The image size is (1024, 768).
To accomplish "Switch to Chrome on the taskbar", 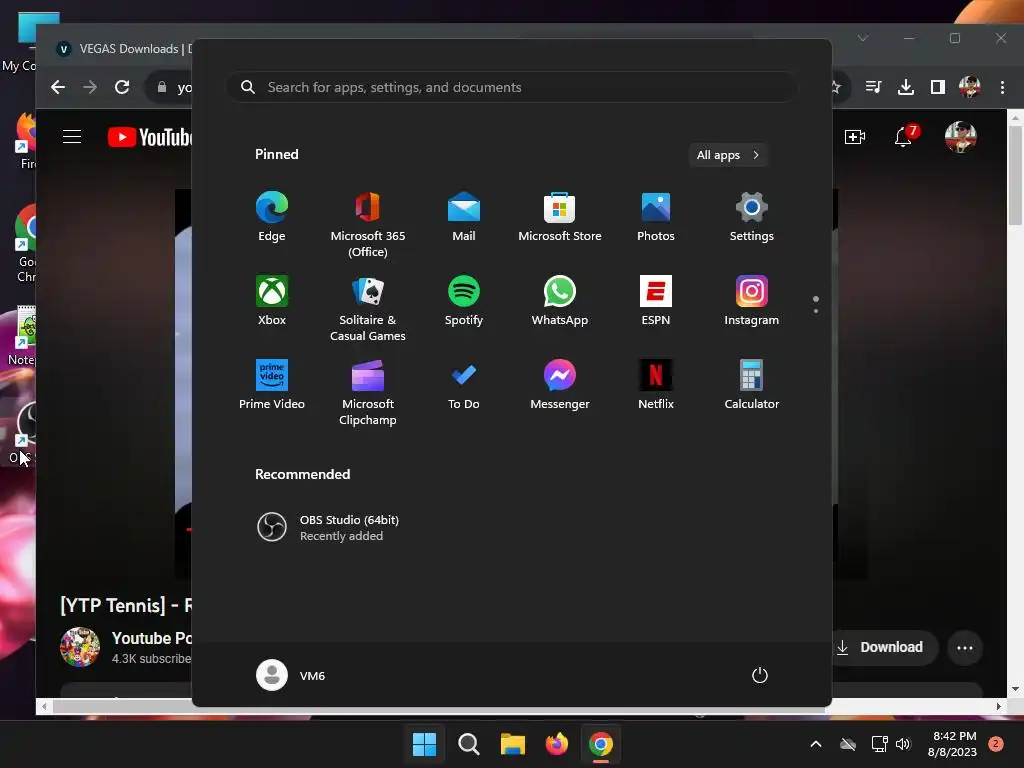I will tap(601, 743).
